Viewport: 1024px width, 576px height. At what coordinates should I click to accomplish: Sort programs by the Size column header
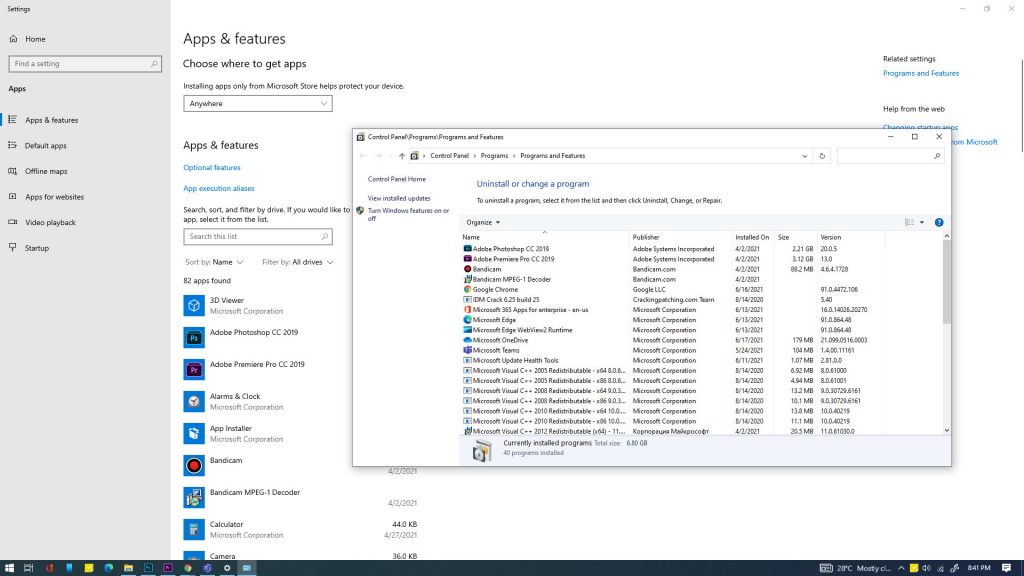point(795,238)
